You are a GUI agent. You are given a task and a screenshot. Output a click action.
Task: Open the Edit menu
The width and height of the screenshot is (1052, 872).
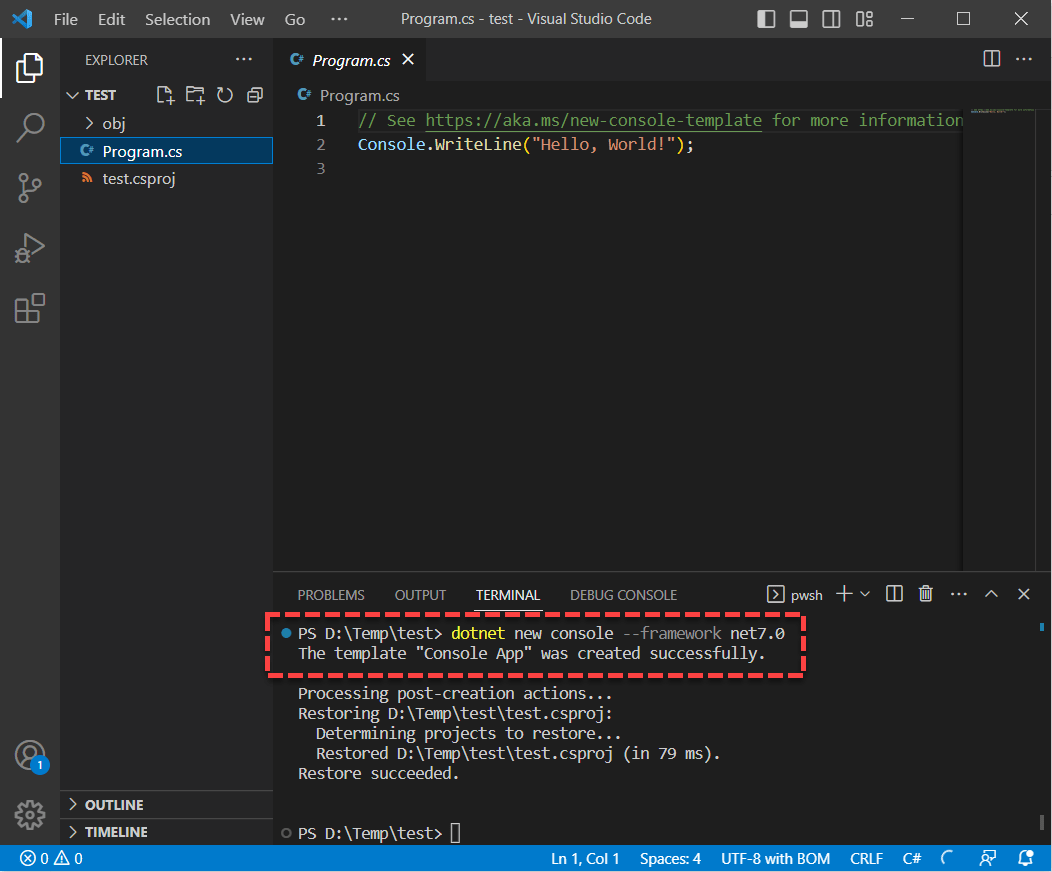111,19
